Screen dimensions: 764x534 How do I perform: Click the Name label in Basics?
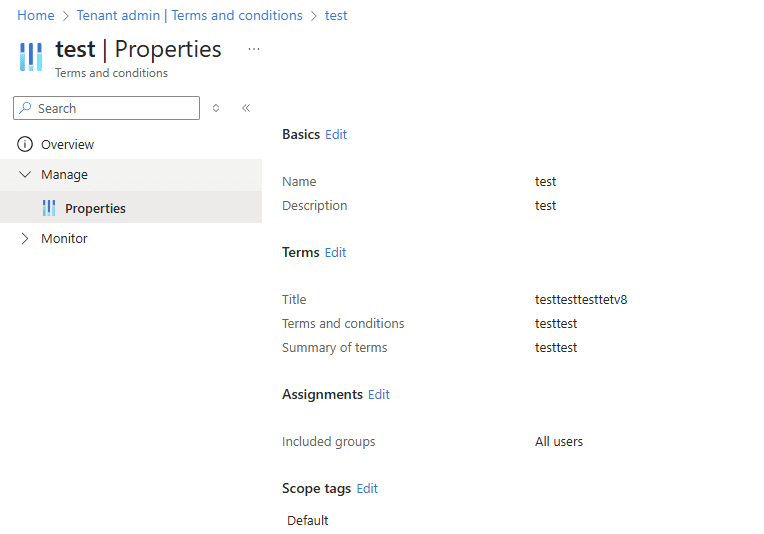[299, 181]
